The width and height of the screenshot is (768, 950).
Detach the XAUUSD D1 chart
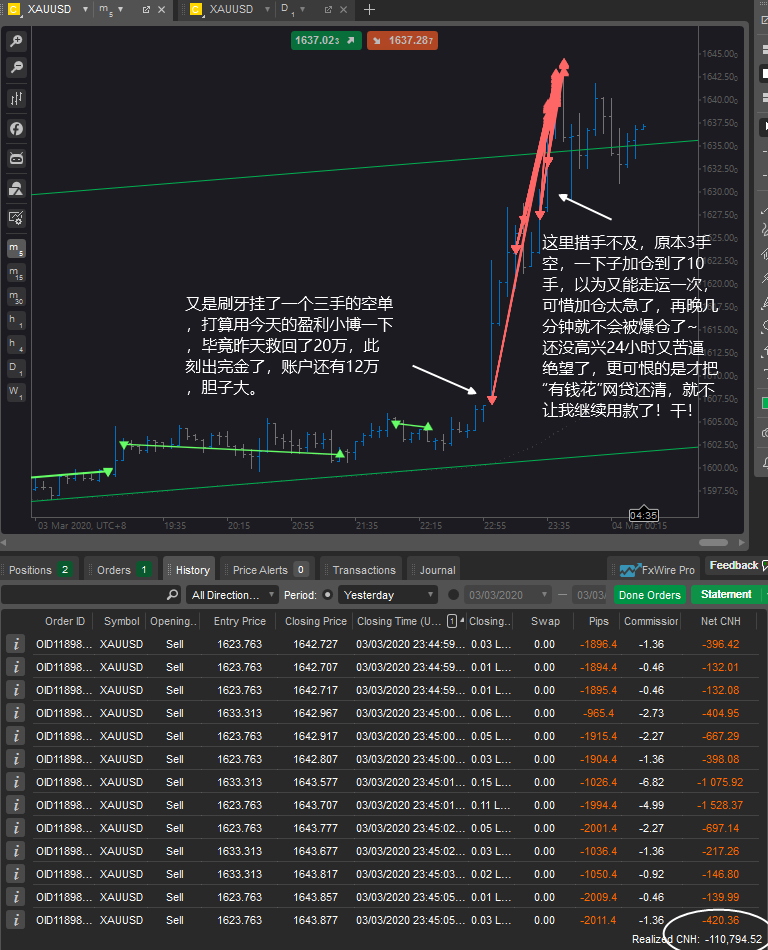click(x=328, y=10)
